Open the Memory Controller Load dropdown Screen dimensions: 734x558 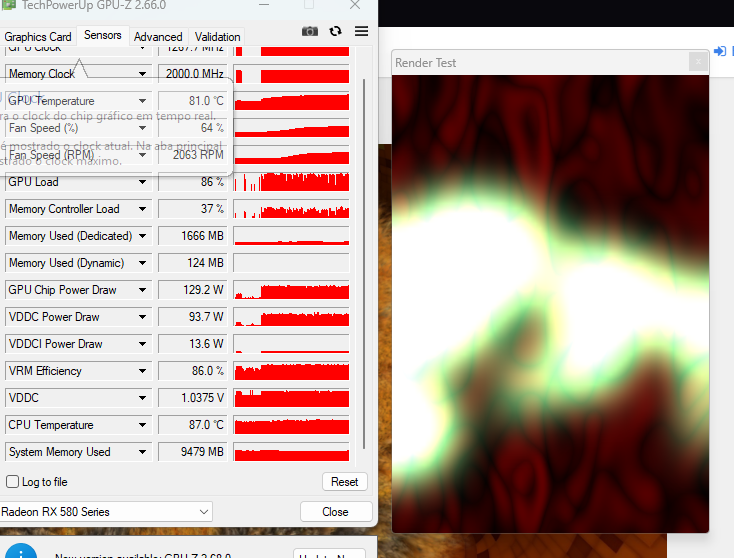(x=142, y=209)
